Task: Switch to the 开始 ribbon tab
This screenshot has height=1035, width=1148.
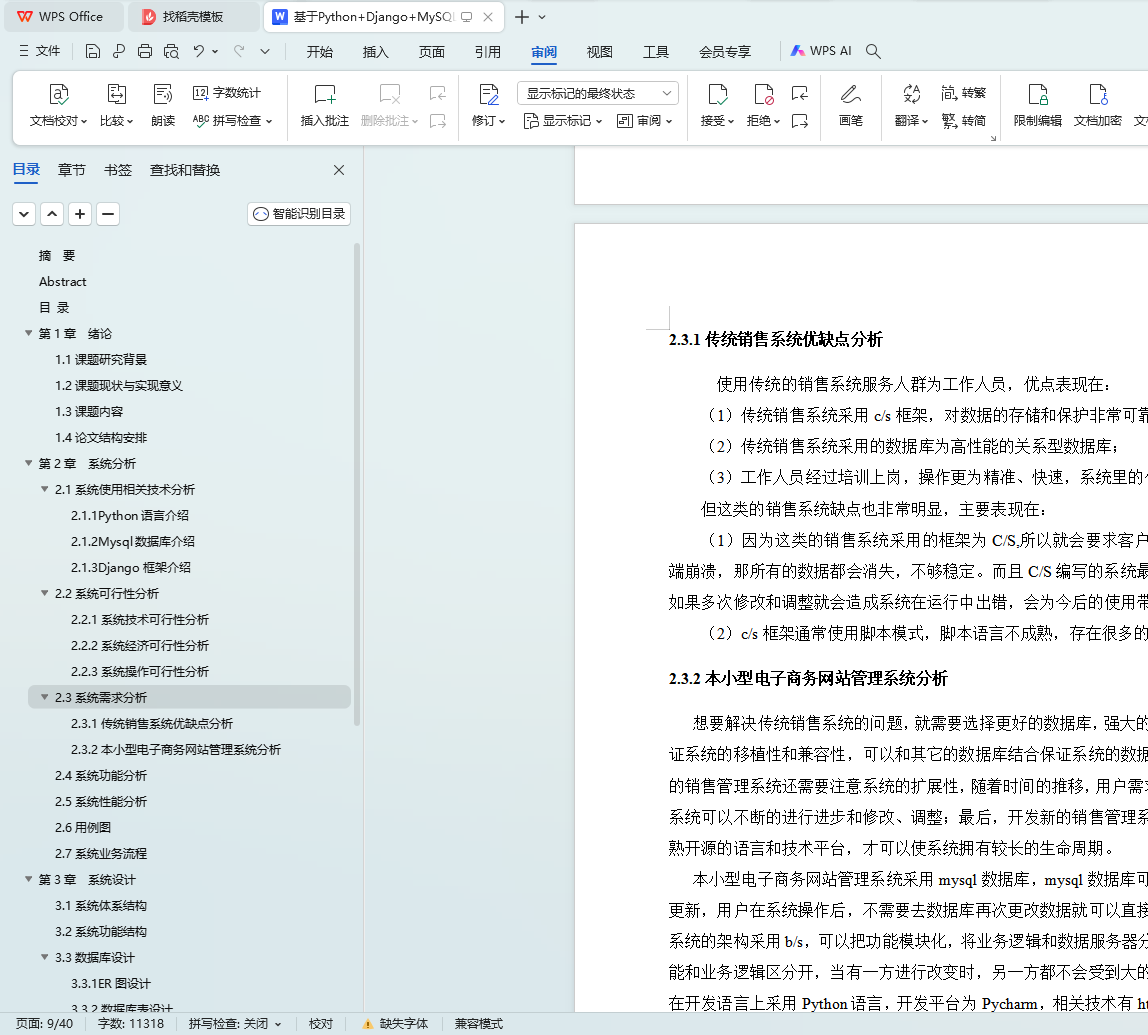Action: click(319, 52)
